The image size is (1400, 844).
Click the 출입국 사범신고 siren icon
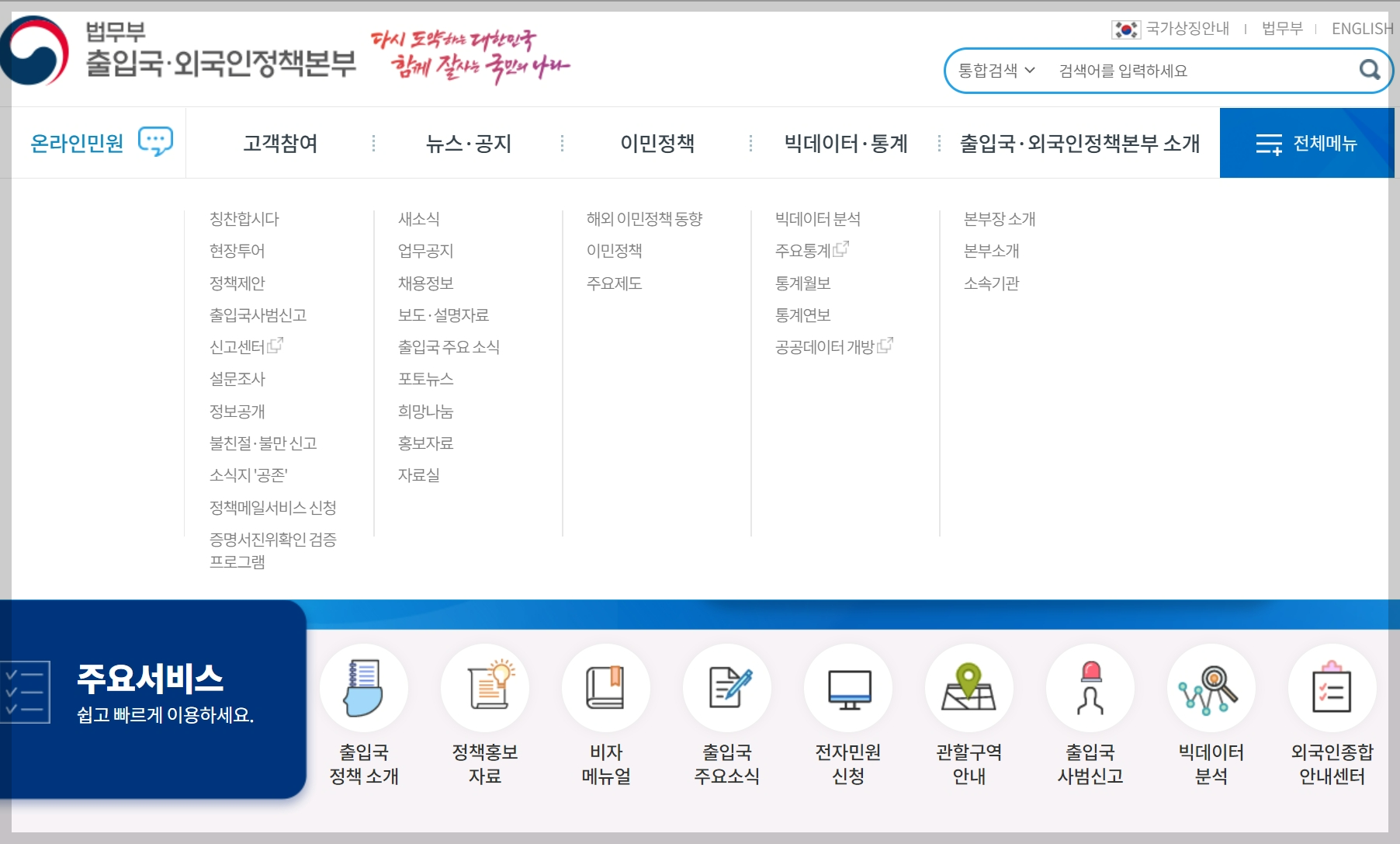click(1090, 688)
